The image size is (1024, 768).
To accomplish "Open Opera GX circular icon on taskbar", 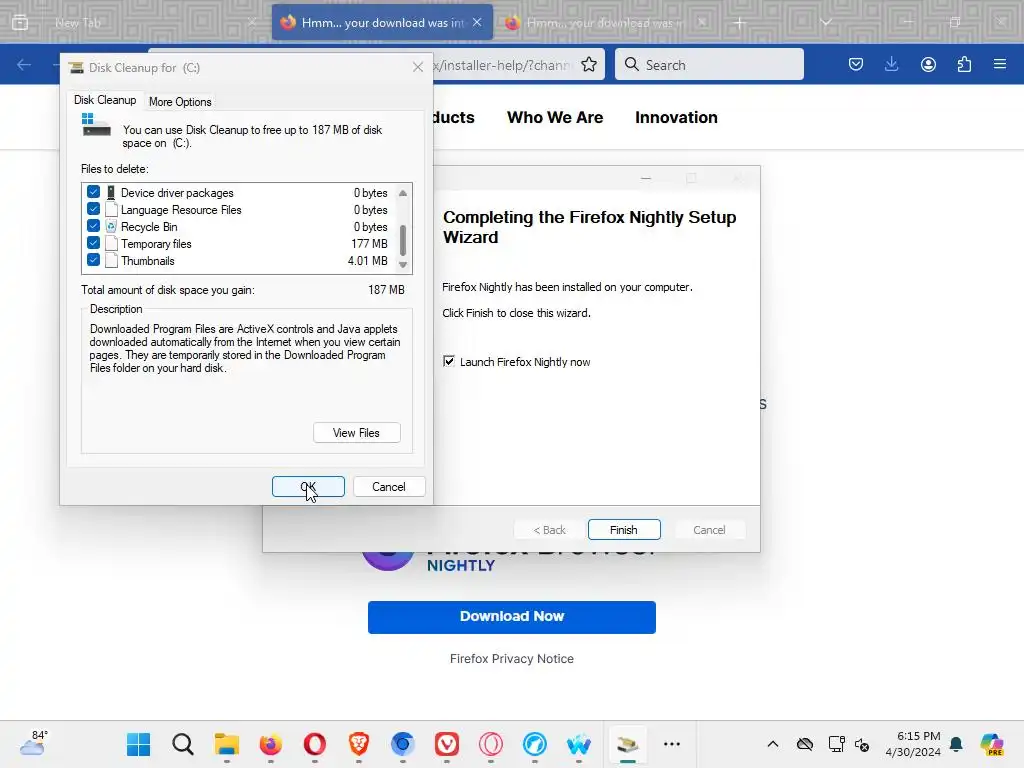I will pyautogui.click(x=490, y=744).
